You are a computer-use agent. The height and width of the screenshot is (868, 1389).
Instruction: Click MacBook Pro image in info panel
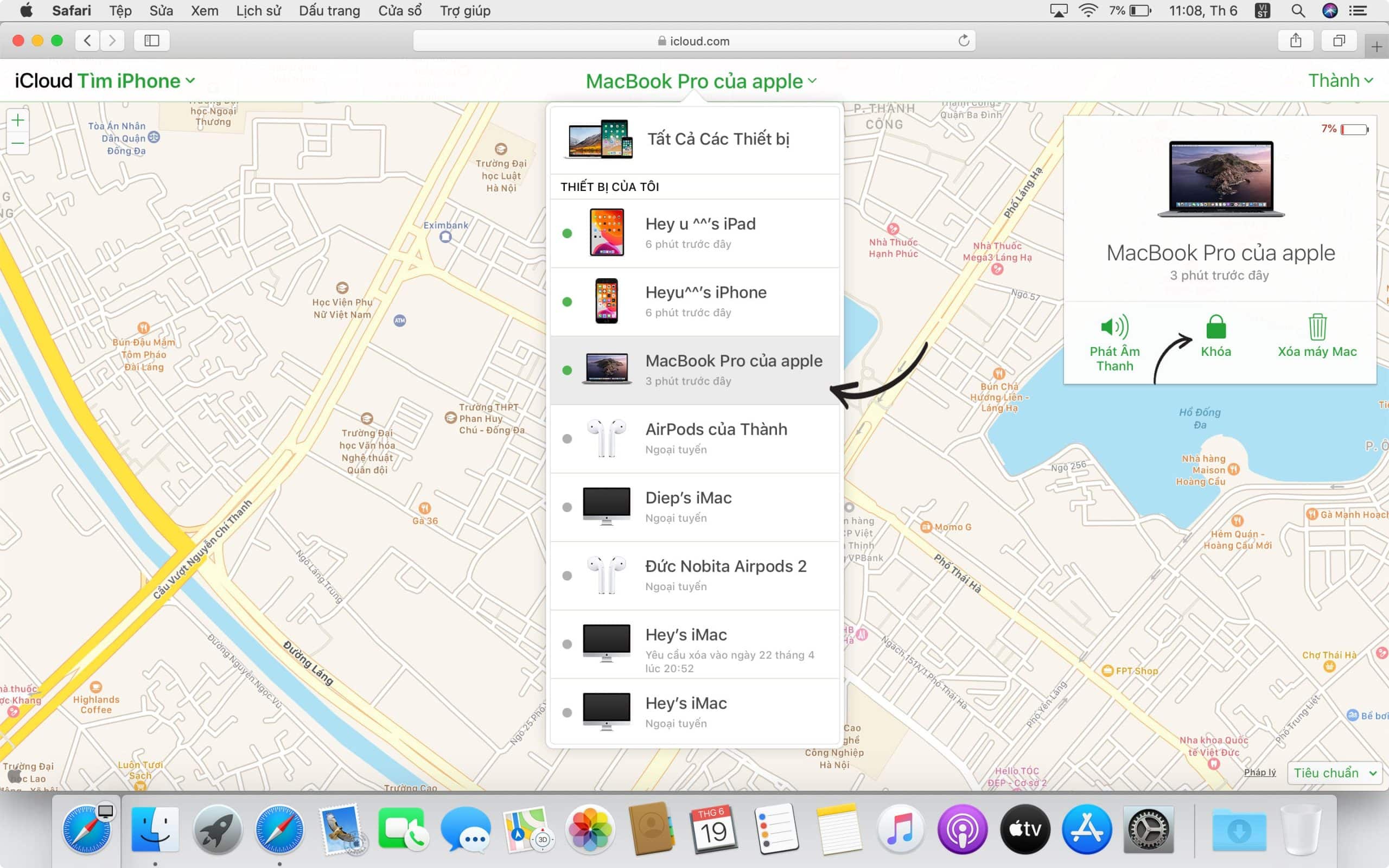[1220, 178]
